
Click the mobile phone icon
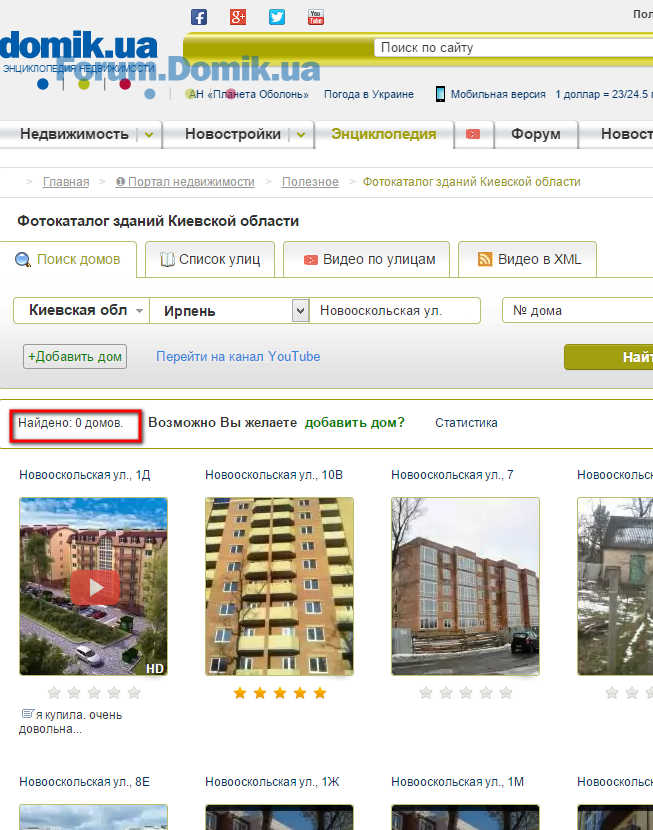440,94
